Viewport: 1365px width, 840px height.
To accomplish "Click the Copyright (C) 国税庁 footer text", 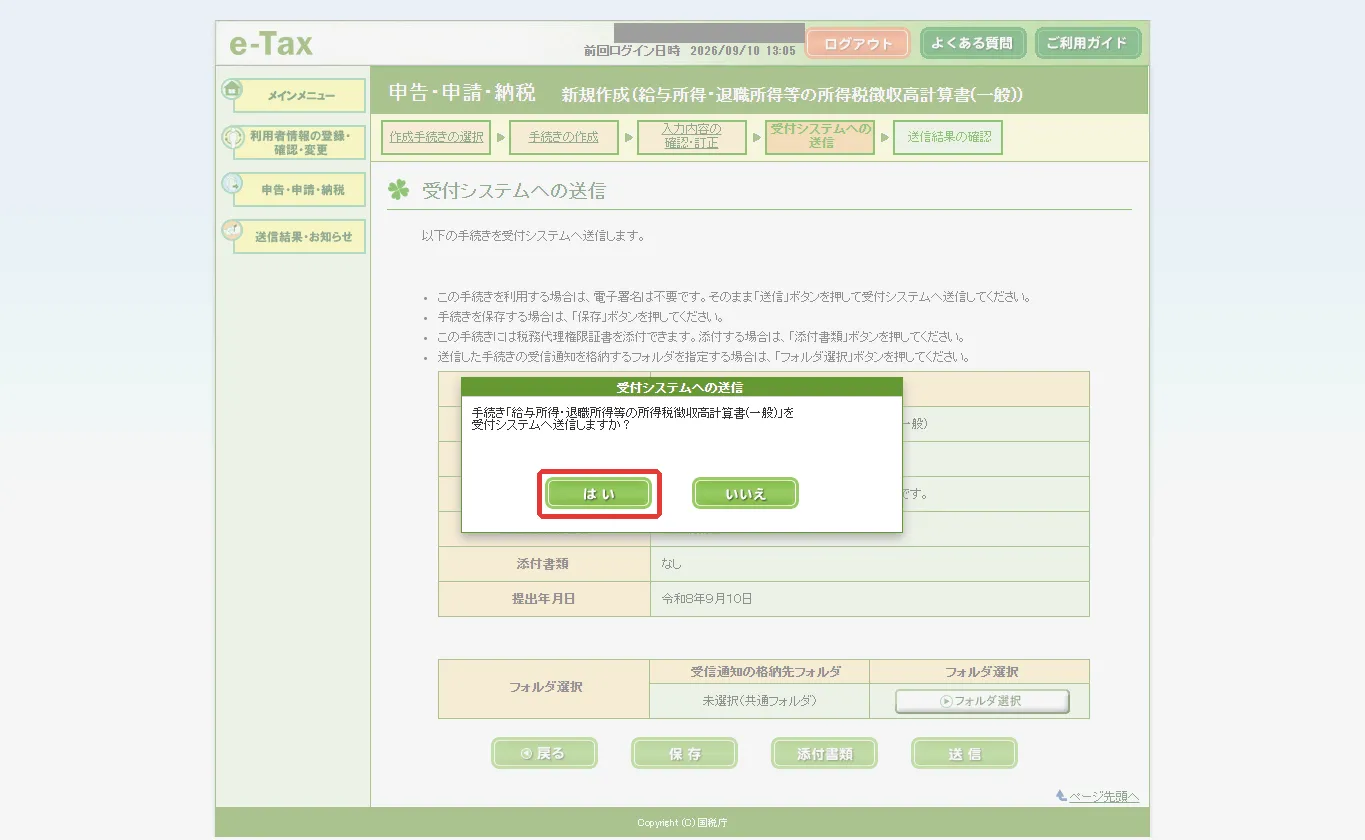I will [682, 823].
